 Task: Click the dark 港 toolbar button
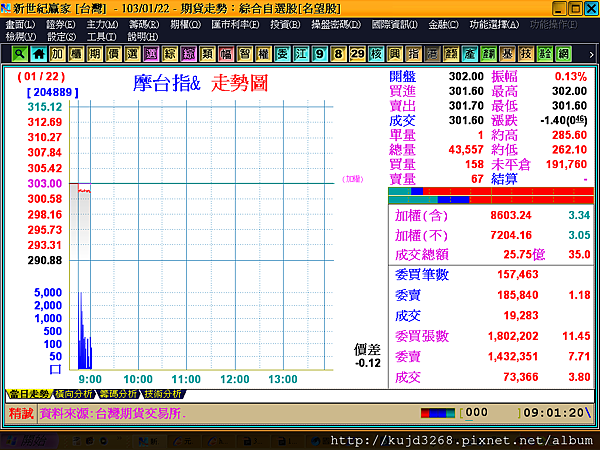click(432, 54)
